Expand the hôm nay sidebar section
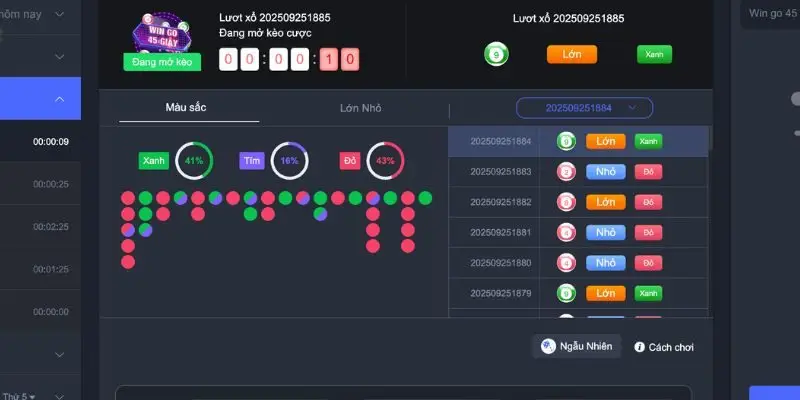Viewport: 800px width, 400px height. (60, 14)
